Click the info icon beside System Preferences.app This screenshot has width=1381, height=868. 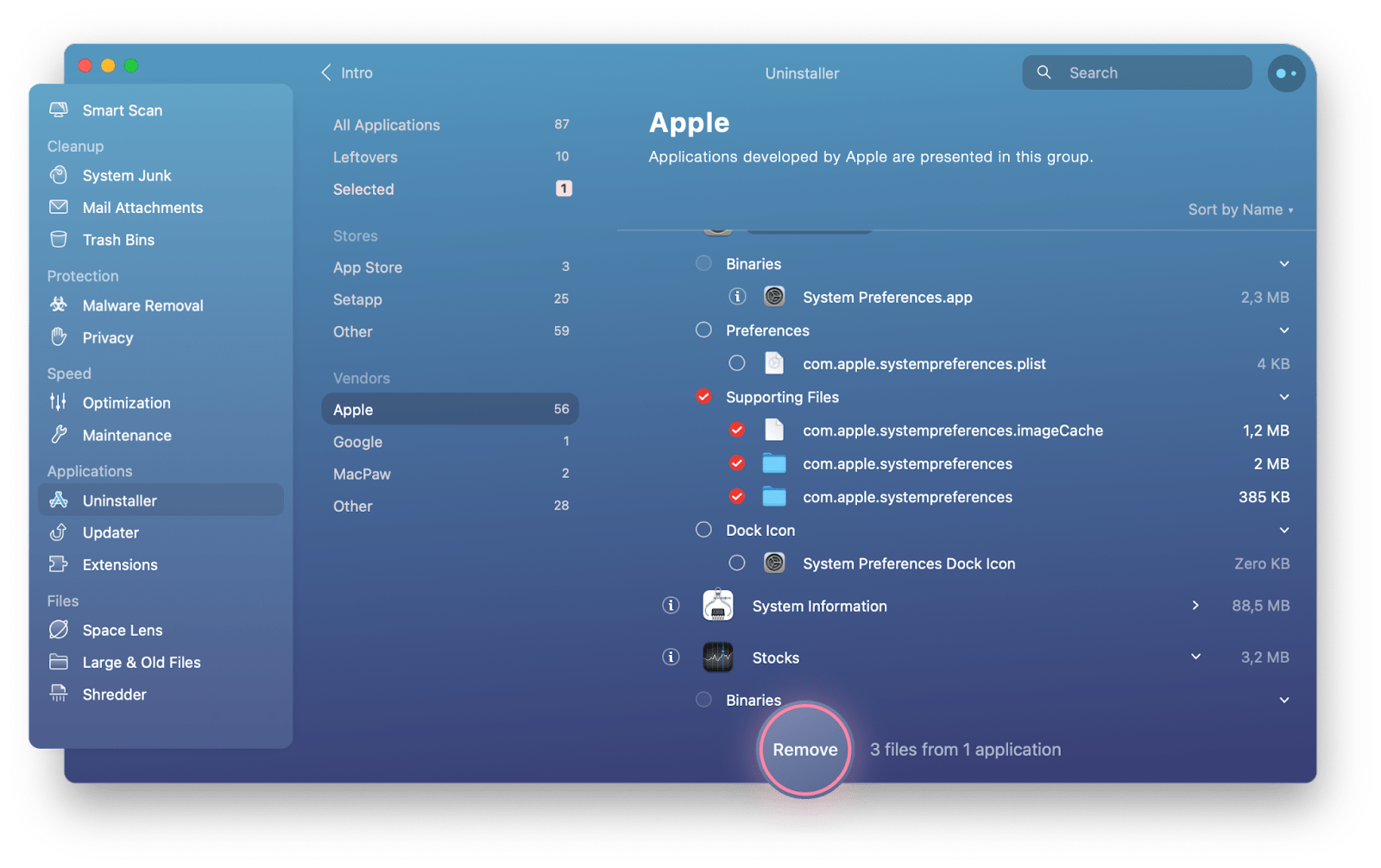click(737, 297)
